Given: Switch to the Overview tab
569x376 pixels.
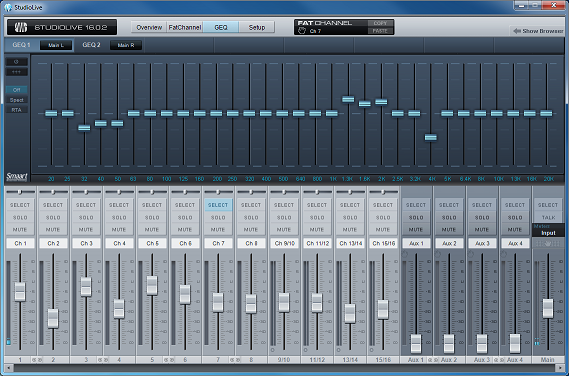Looking at the screenshot, I should 149,27.
